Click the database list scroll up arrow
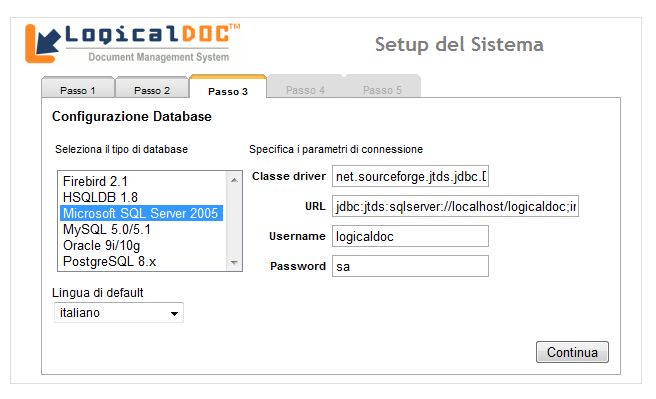Screen dimensions: 656x399 234,180
